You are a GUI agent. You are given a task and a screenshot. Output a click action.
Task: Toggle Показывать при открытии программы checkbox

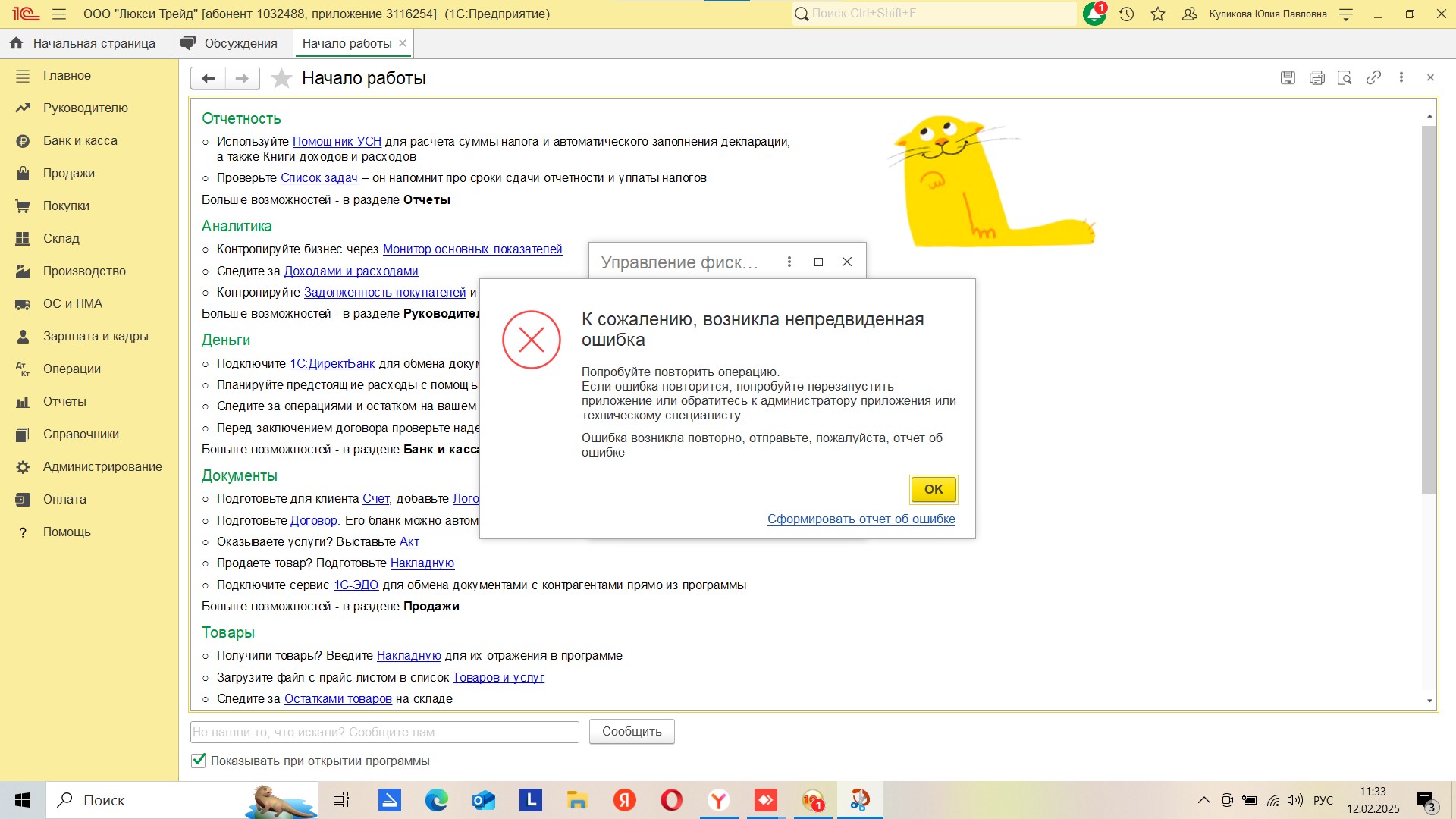point(199,761)
